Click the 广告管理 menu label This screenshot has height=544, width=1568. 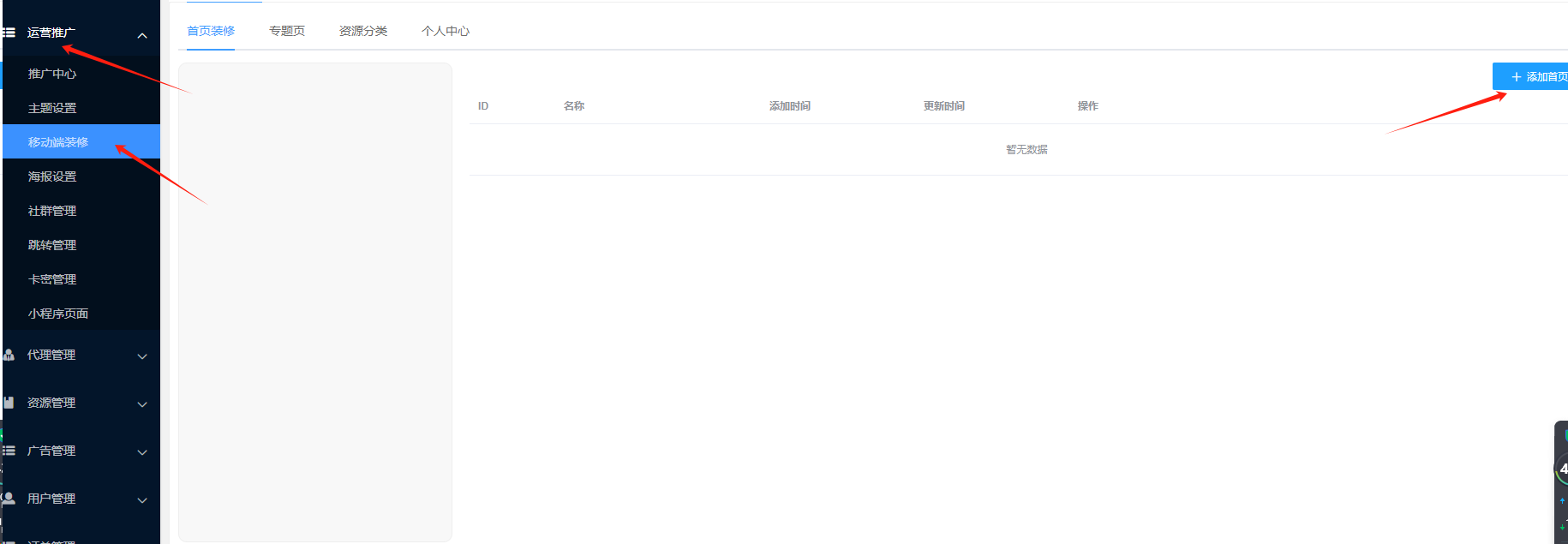[x=51, y=451]
